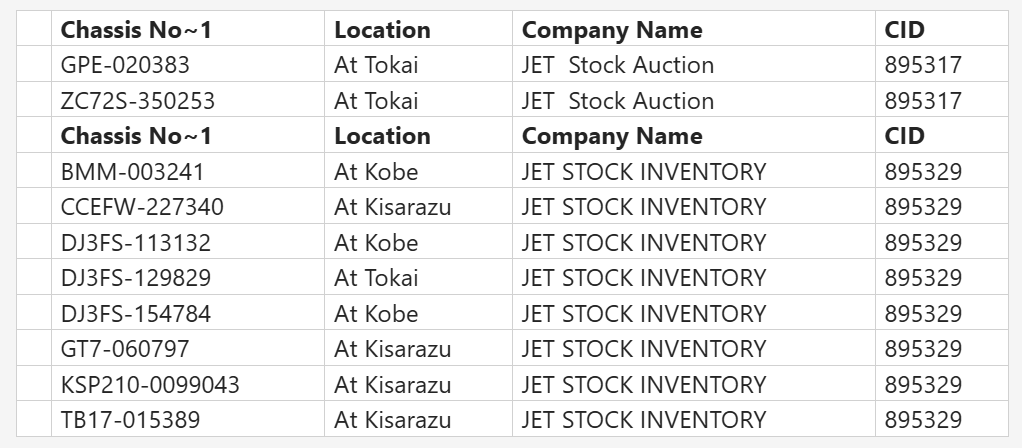This screenshot has height=448, width=1022.
Task: Select the BMM-003241 chassis cell
Action: [x=188, y=171]
